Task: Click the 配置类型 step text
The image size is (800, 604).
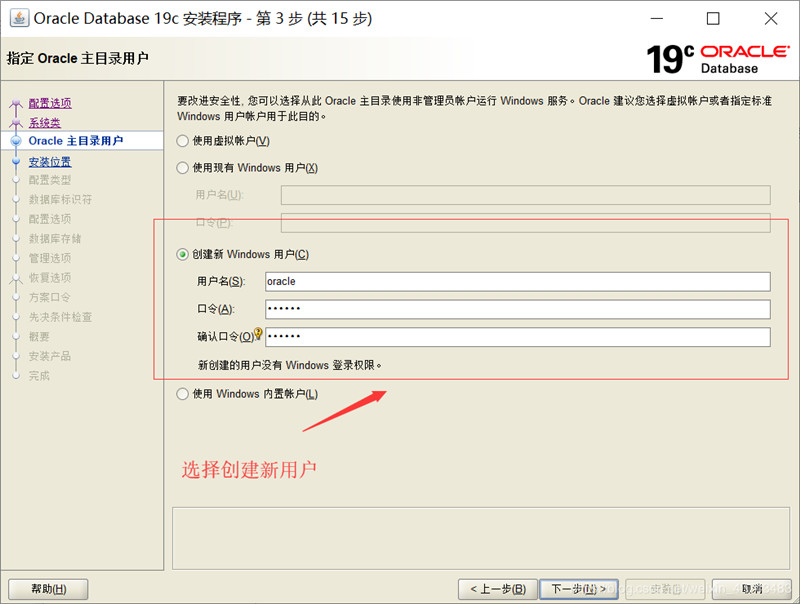Action: 50,180
